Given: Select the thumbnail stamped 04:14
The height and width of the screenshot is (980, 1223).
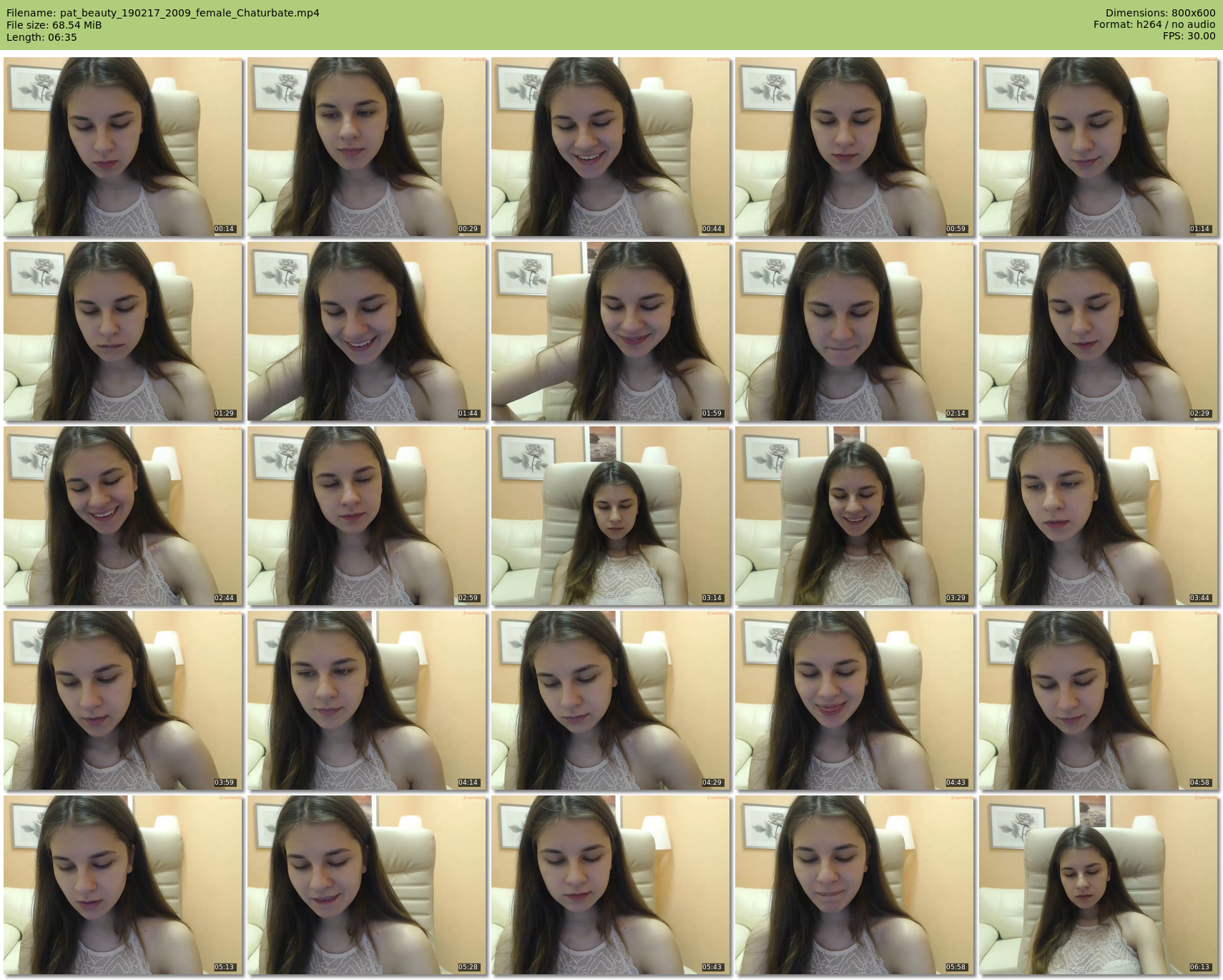Looking at the screenshot, I should (367, 700).
